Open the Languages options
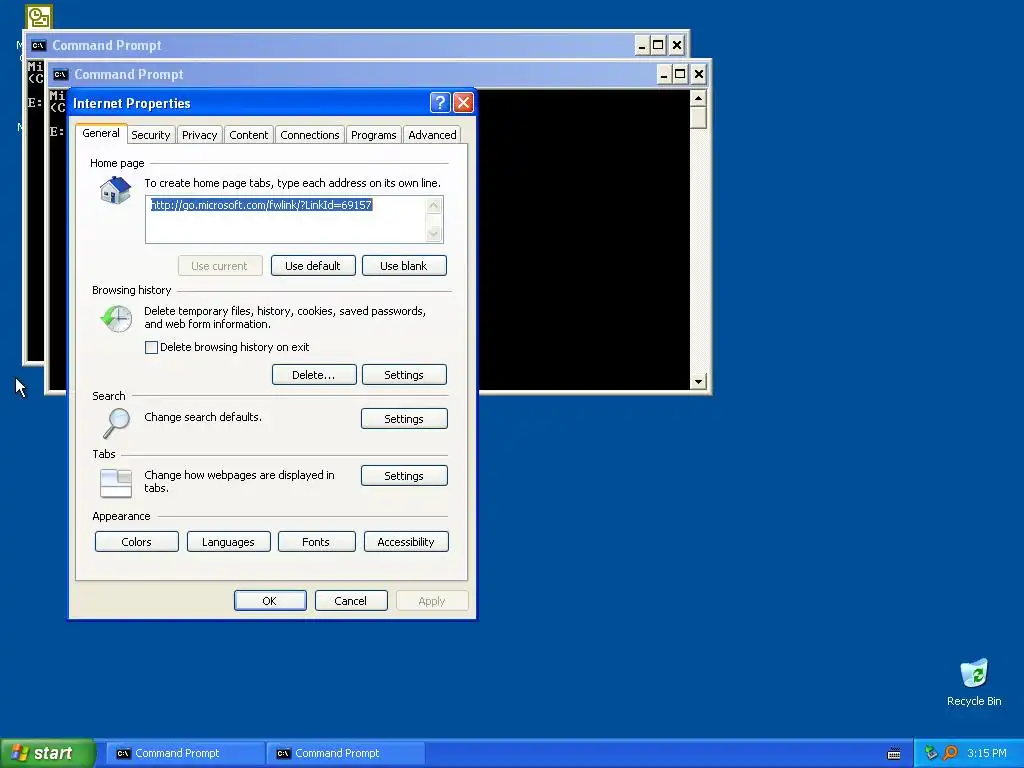Screen dimensions: 1024x768 pyautogui.click(x=228, y=542)
